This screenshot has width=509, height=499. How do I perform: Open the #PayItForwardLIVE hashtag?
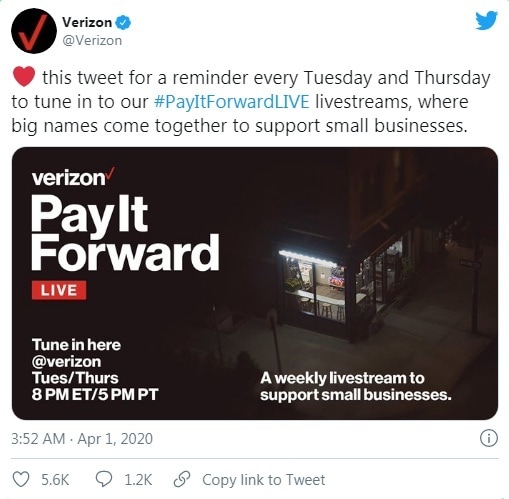coord(232,102)
